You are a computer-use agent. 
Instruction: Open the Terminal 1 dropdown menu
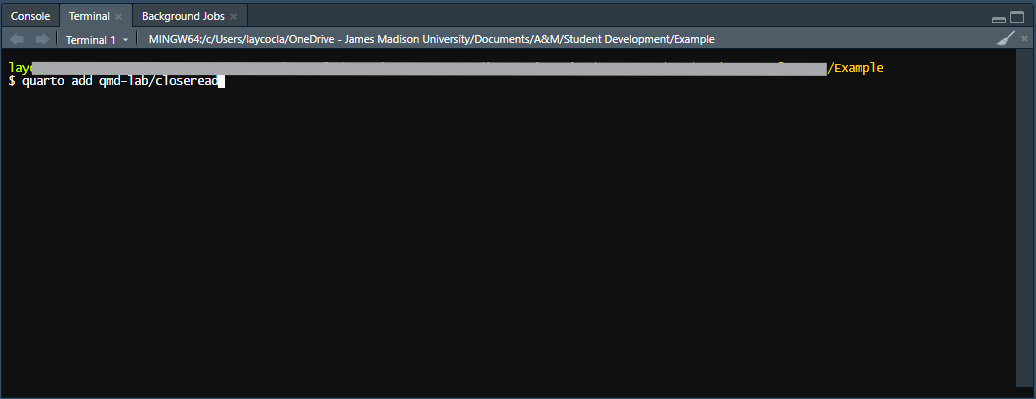point(97,40)
